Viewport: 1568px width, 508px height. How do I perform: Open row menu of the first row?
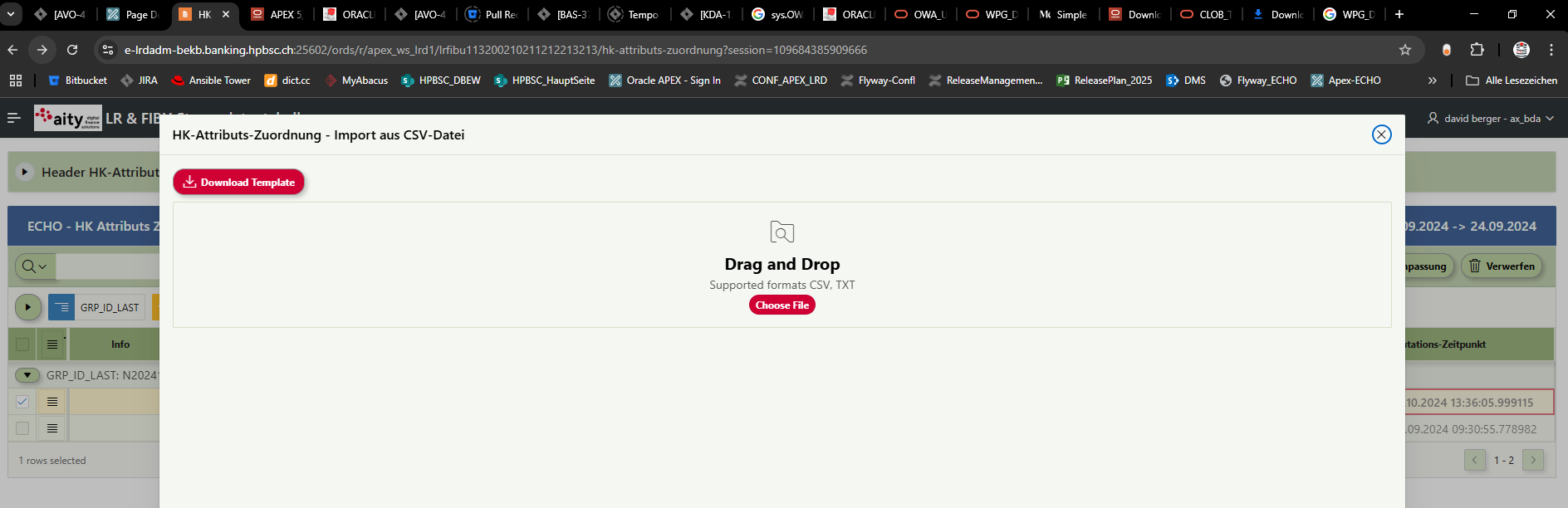(x=52, y=402)
